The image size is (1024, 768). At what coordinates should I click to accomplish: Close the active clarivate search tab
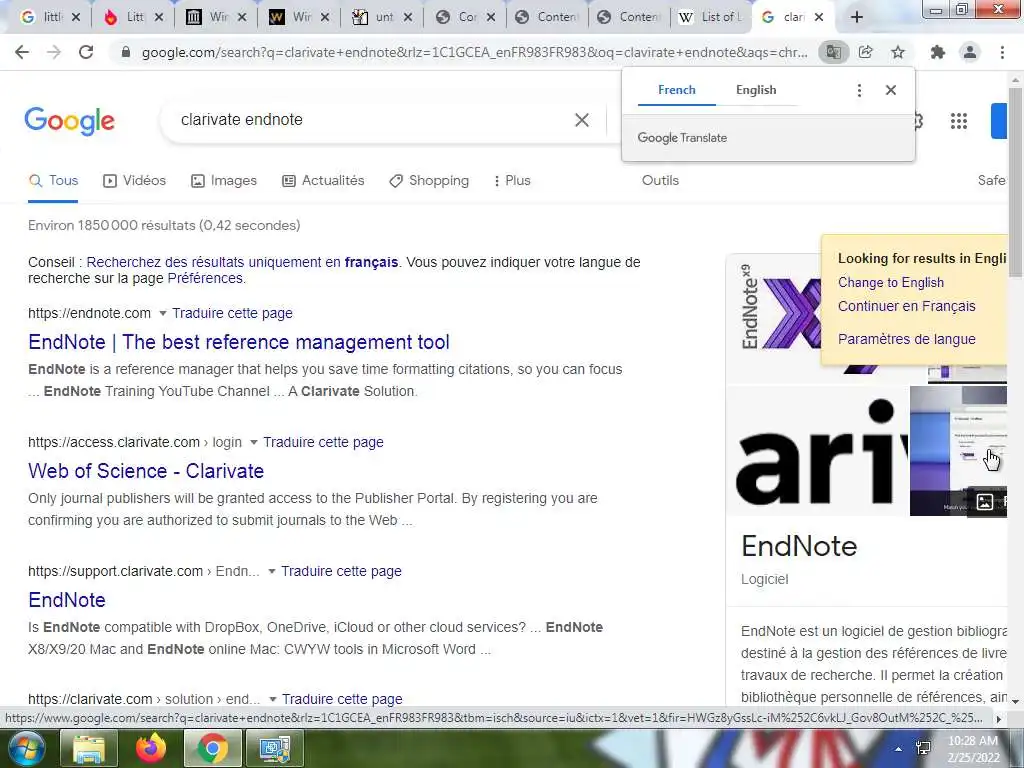coord(819,18)
